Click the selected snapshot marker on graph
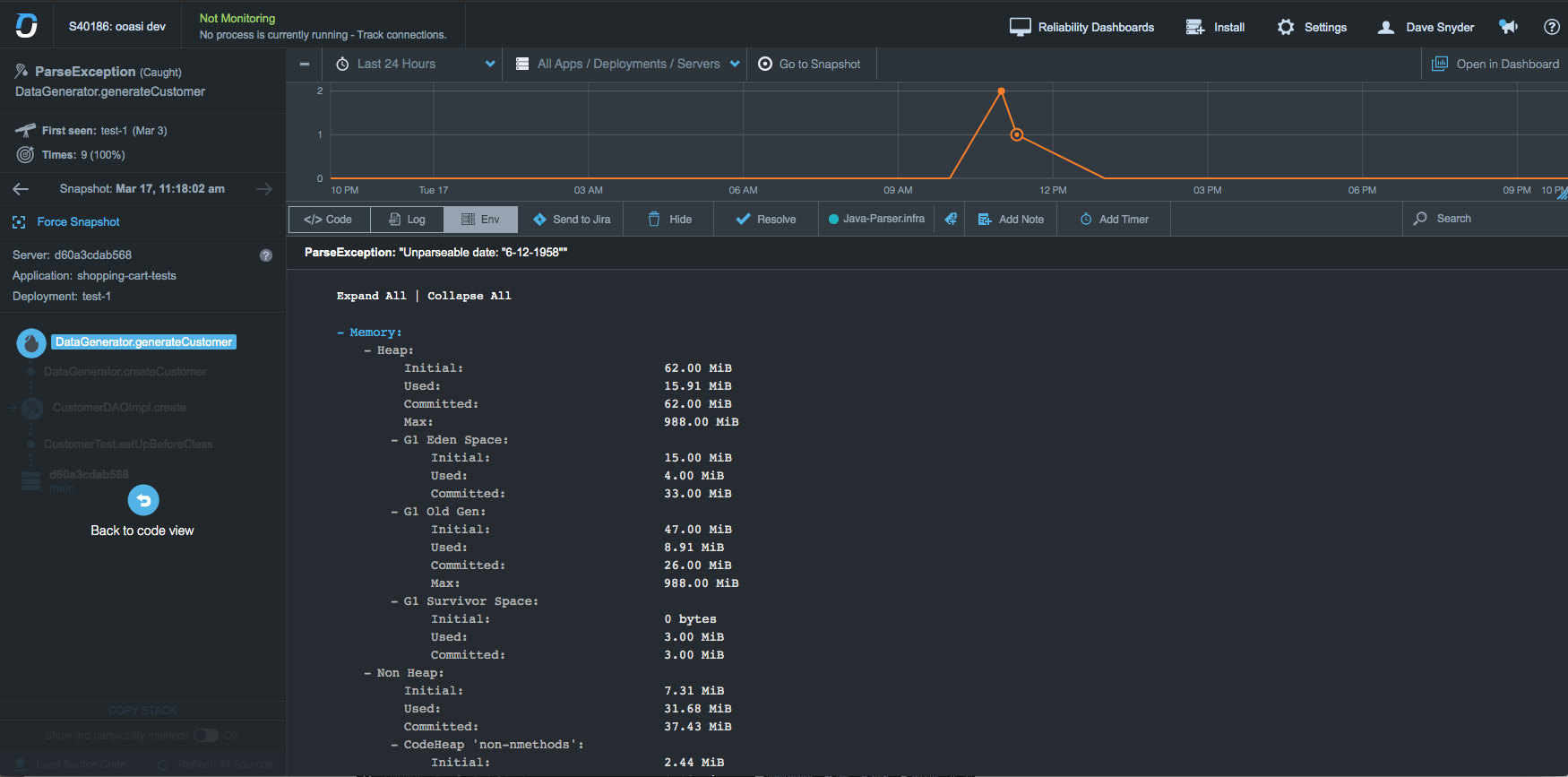The width and height of the screenshot is (1568, 777). click(1017, 135)
